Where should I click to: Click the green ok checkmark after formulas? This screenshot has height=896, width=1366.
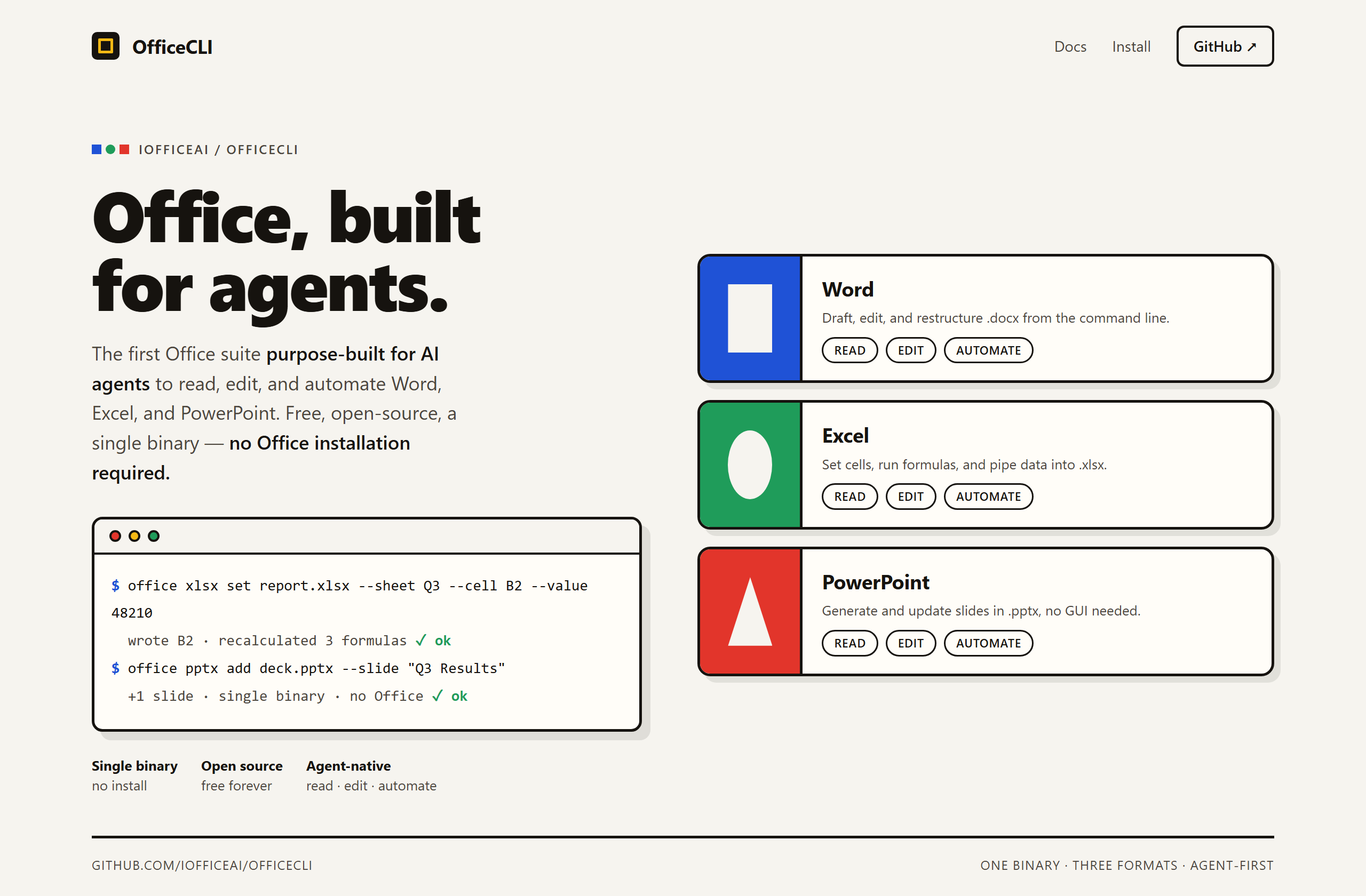433,641
